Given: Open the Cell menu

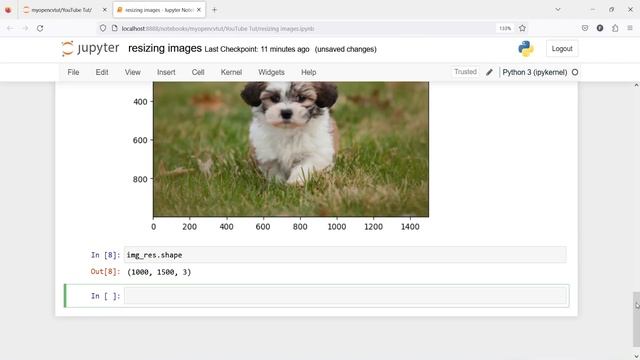Looking at the screenshot, I should pos(198,72).
